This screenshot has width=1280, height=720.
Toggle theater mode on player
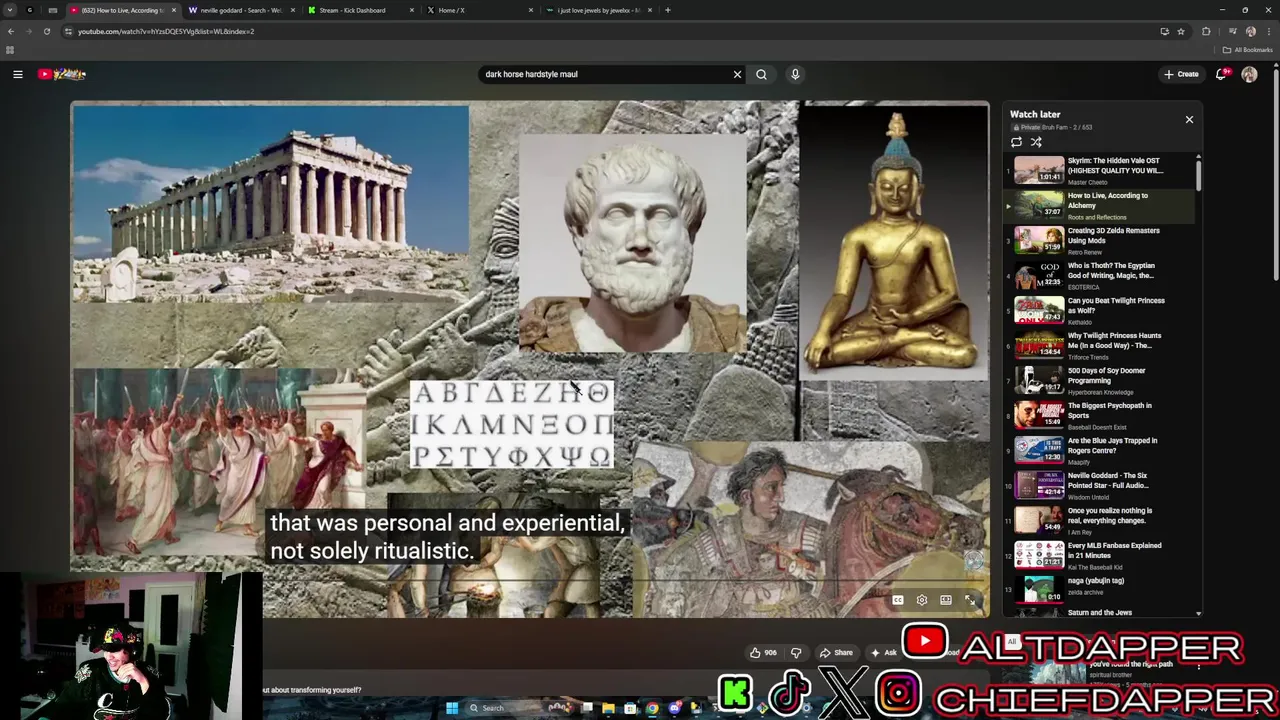pos(945,600)
